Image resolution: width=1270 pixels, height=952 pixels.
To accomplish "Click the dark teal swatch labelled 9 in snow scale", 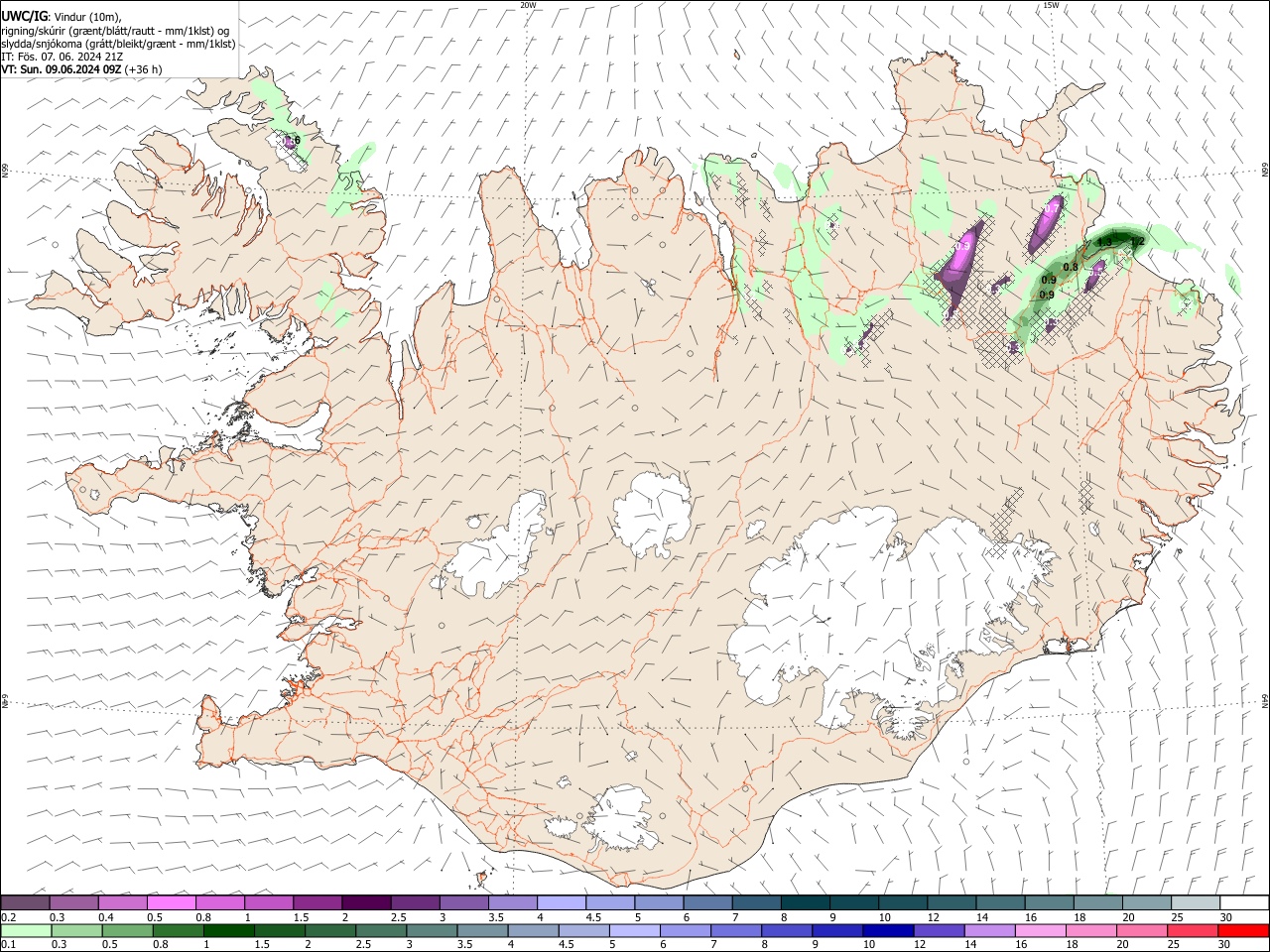I will (854, 902).
